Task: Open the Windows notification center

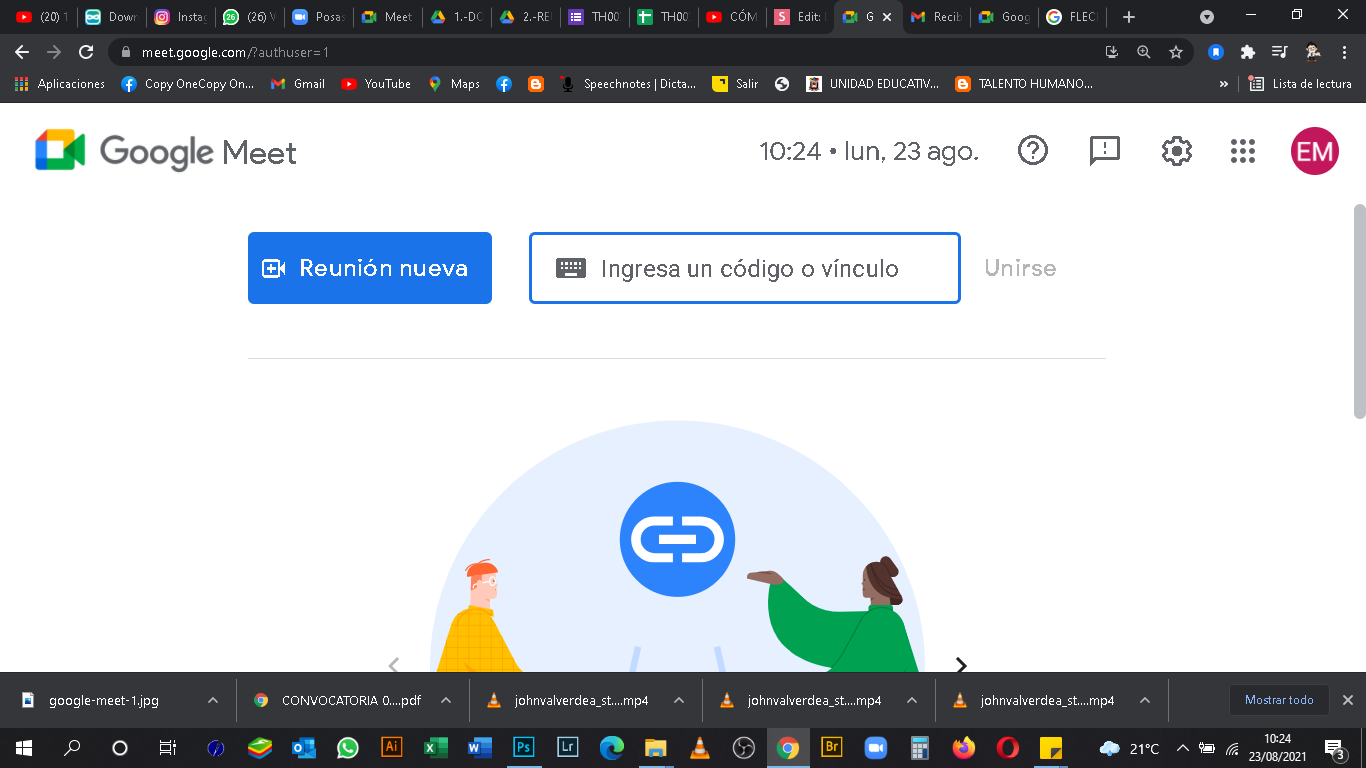Action: [x=1333, y=747]
